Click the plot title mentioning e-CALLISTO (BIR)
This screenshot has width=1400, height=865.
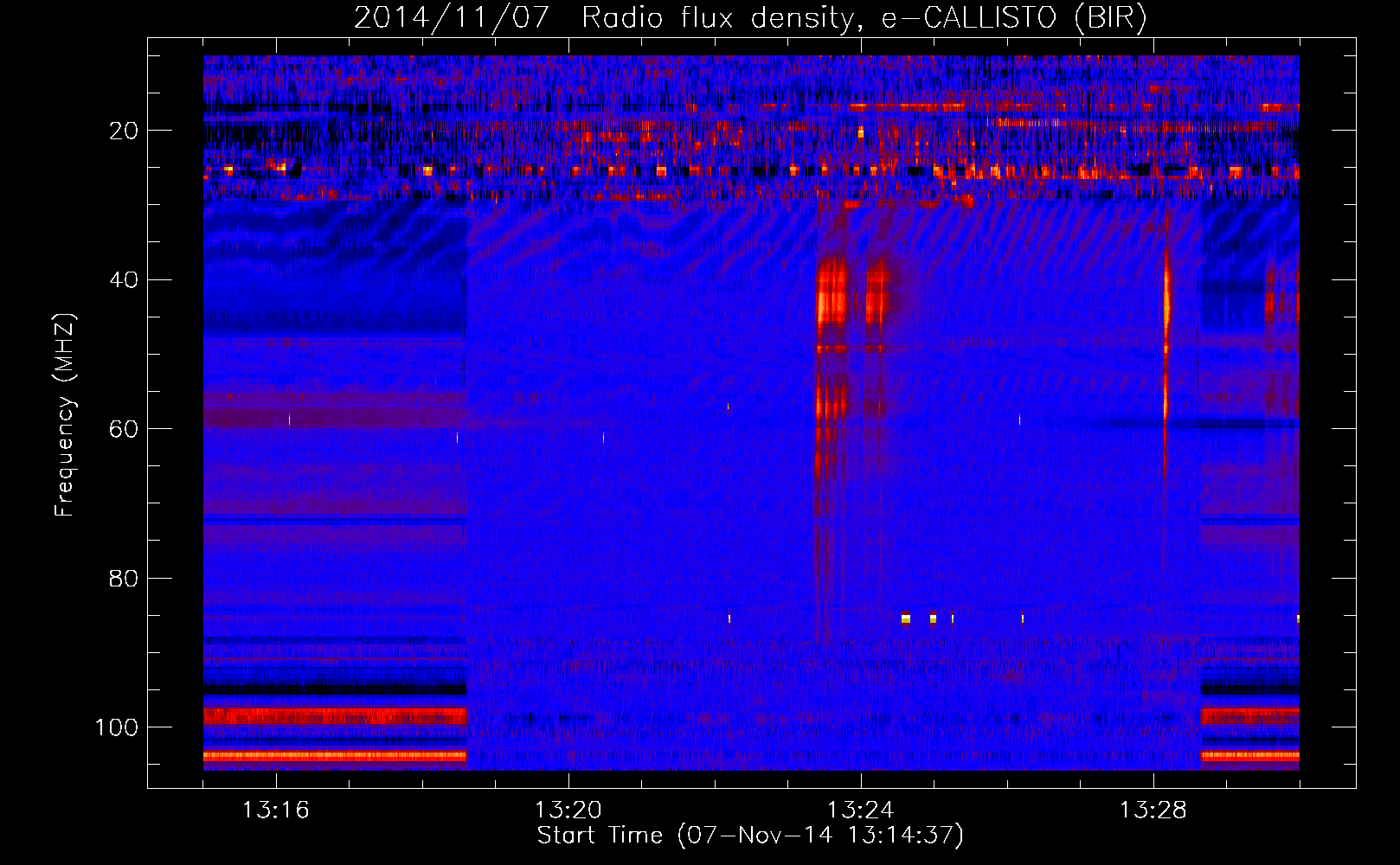click(x=750, y=17)
